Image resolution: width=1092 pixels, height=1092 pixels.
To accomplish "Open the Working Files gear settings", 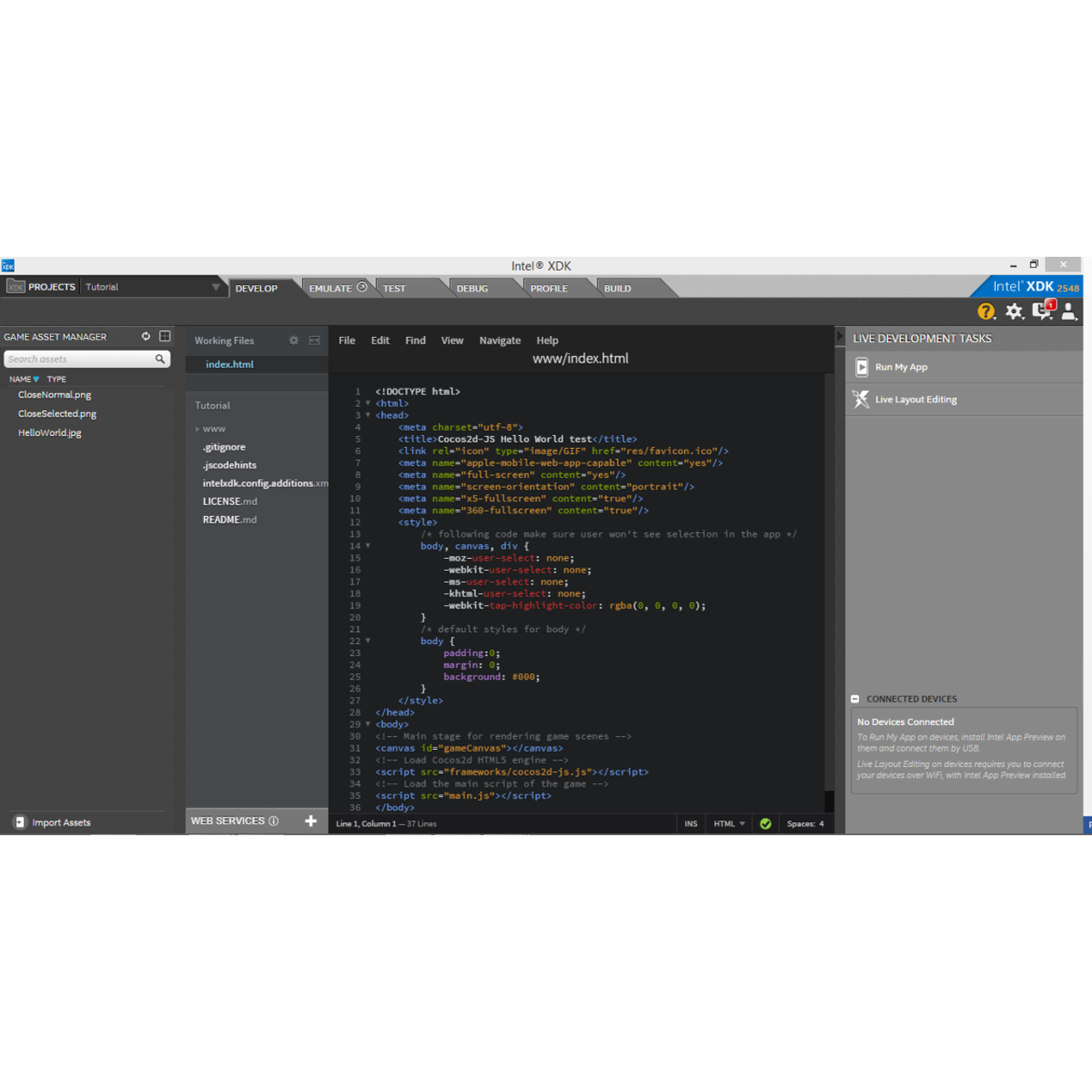I will (x=293, y=340).
